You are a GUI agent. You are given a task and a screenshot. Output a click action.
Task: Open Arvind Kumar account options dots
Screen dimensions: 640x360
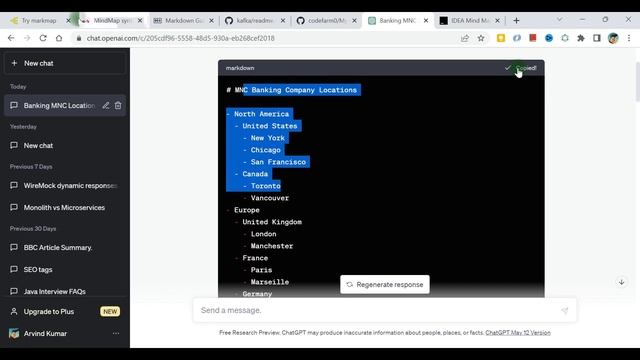(116, 333)
